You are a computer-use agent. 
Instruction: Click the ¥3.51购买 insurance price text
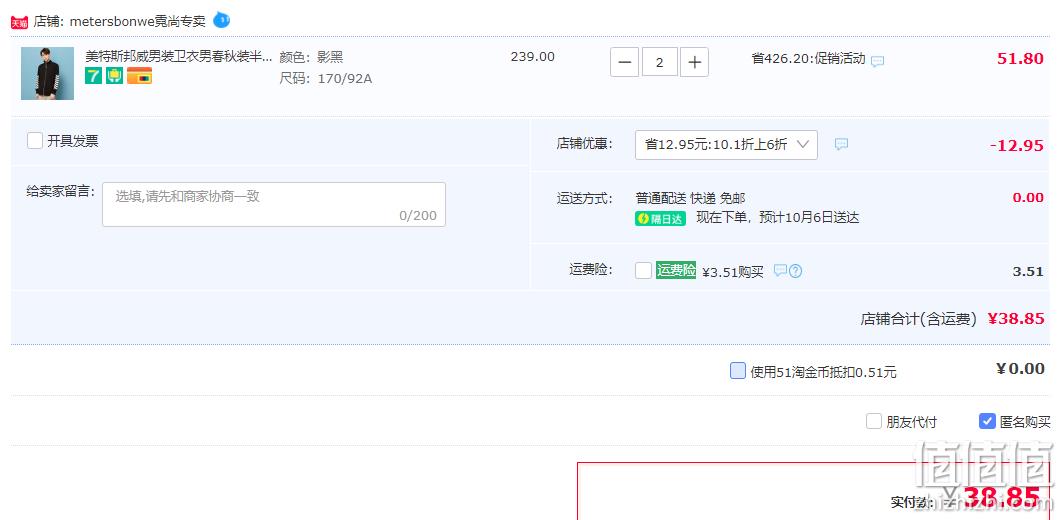(x=733, y=273)
